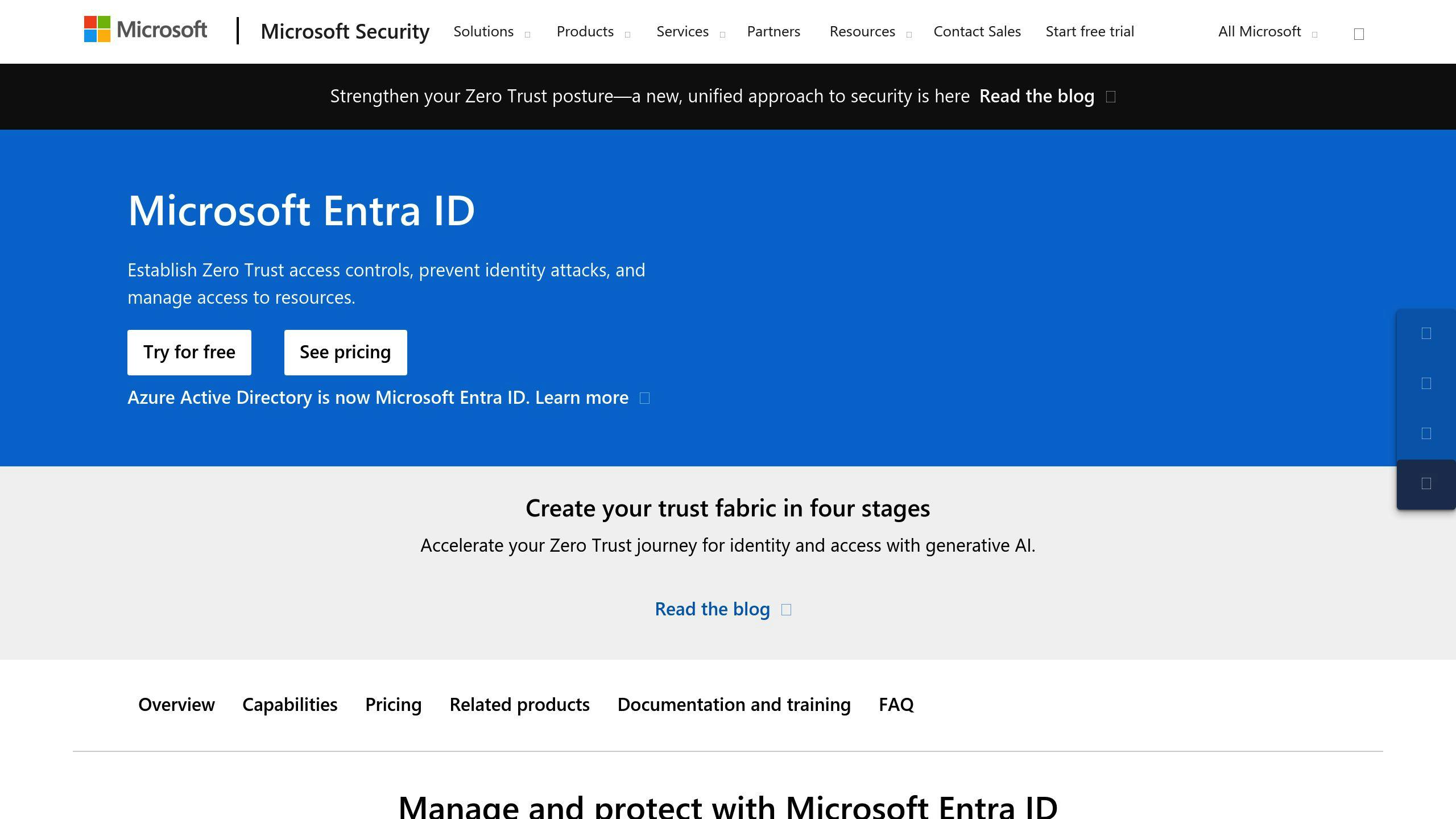
Task: Click the Manage and protect with Microsoft Entra ID heading
Action: [728, 806]
